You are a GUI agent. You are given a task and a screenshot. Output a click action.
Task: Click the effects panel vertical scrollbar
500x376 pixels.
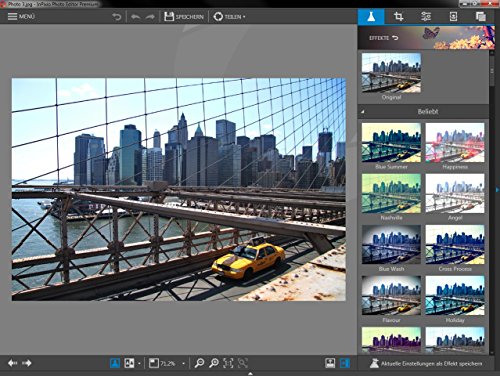point(492,71)
